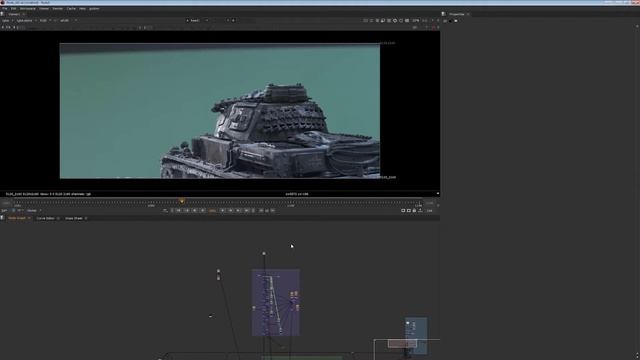This screenshot has width=640, height=360.
Task: Open the Properties pane content menu icon
Action: 444,14
